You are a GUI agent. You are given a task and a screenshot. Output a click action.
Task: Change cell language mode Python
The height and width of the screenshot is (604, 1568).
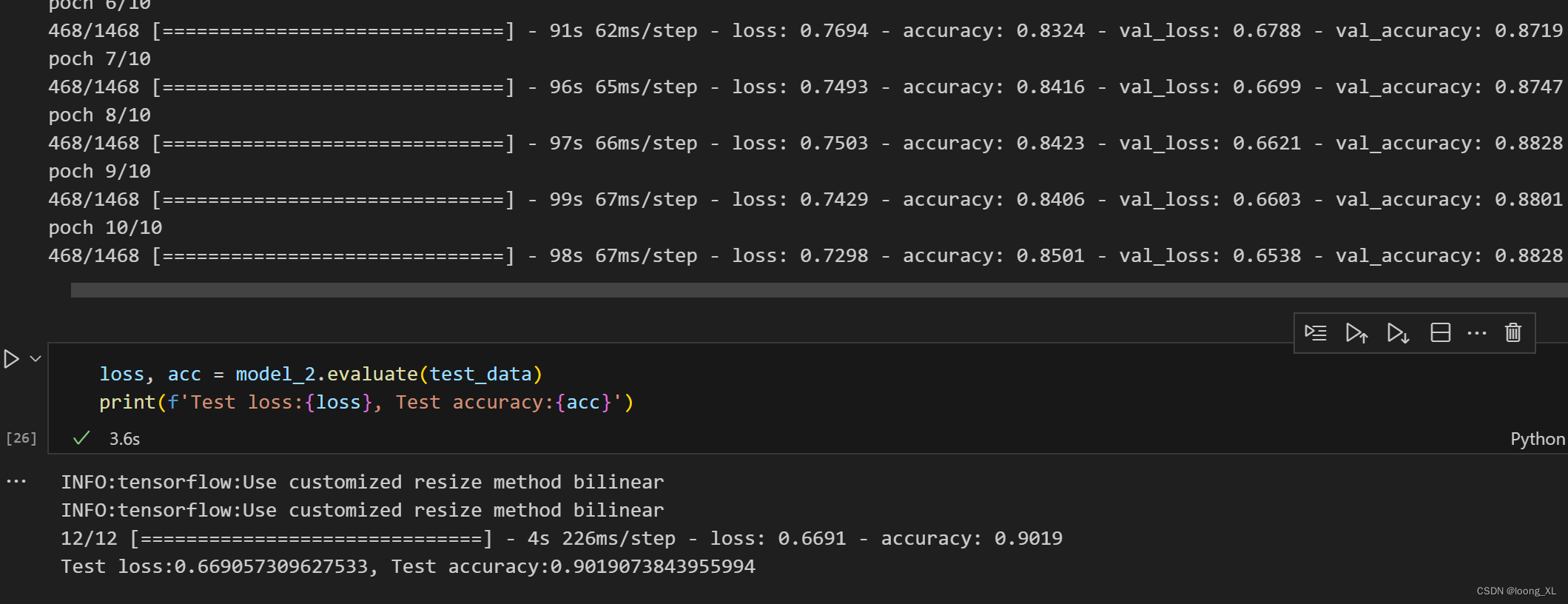[1538, 439]
